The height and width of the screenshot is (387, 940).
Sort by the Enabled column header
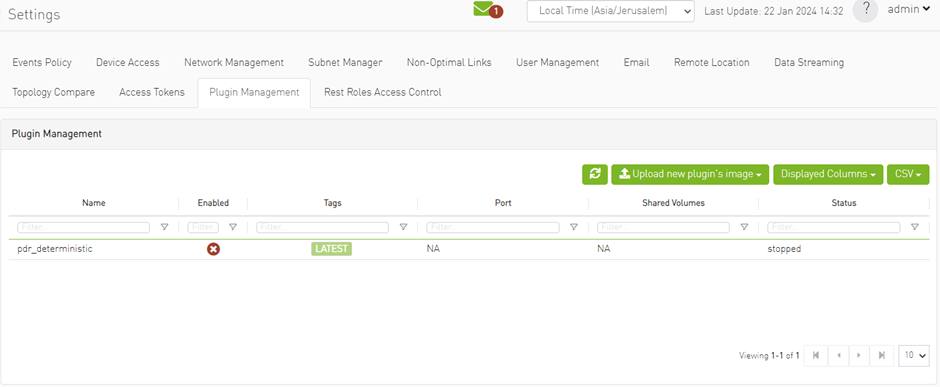(x=213, y=203)
